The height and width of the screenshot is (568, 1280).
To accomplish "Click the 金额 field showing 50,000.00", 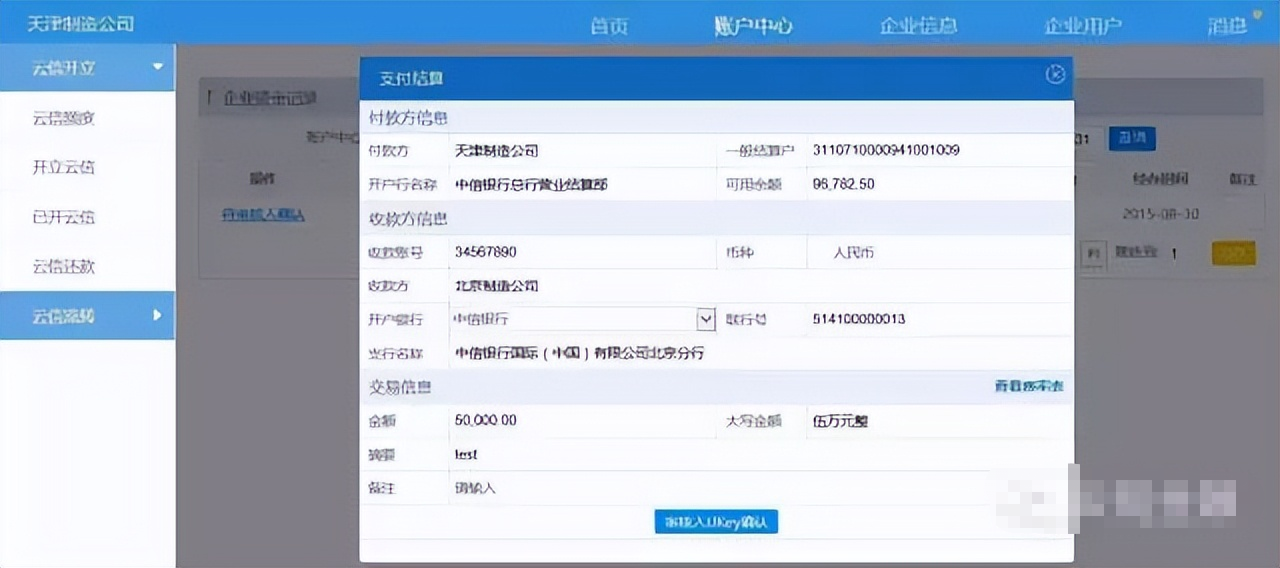I will [x=580, y=421].
